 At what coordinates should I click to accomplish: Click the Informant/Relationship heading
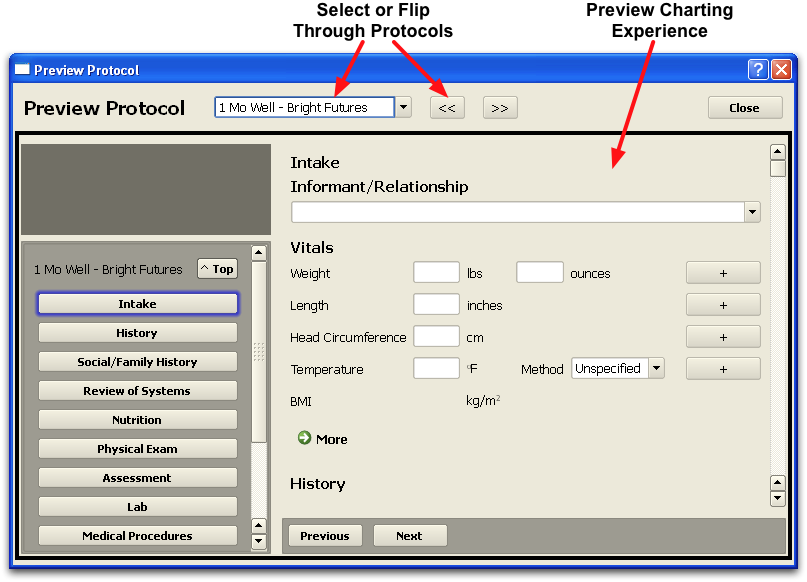379,187
